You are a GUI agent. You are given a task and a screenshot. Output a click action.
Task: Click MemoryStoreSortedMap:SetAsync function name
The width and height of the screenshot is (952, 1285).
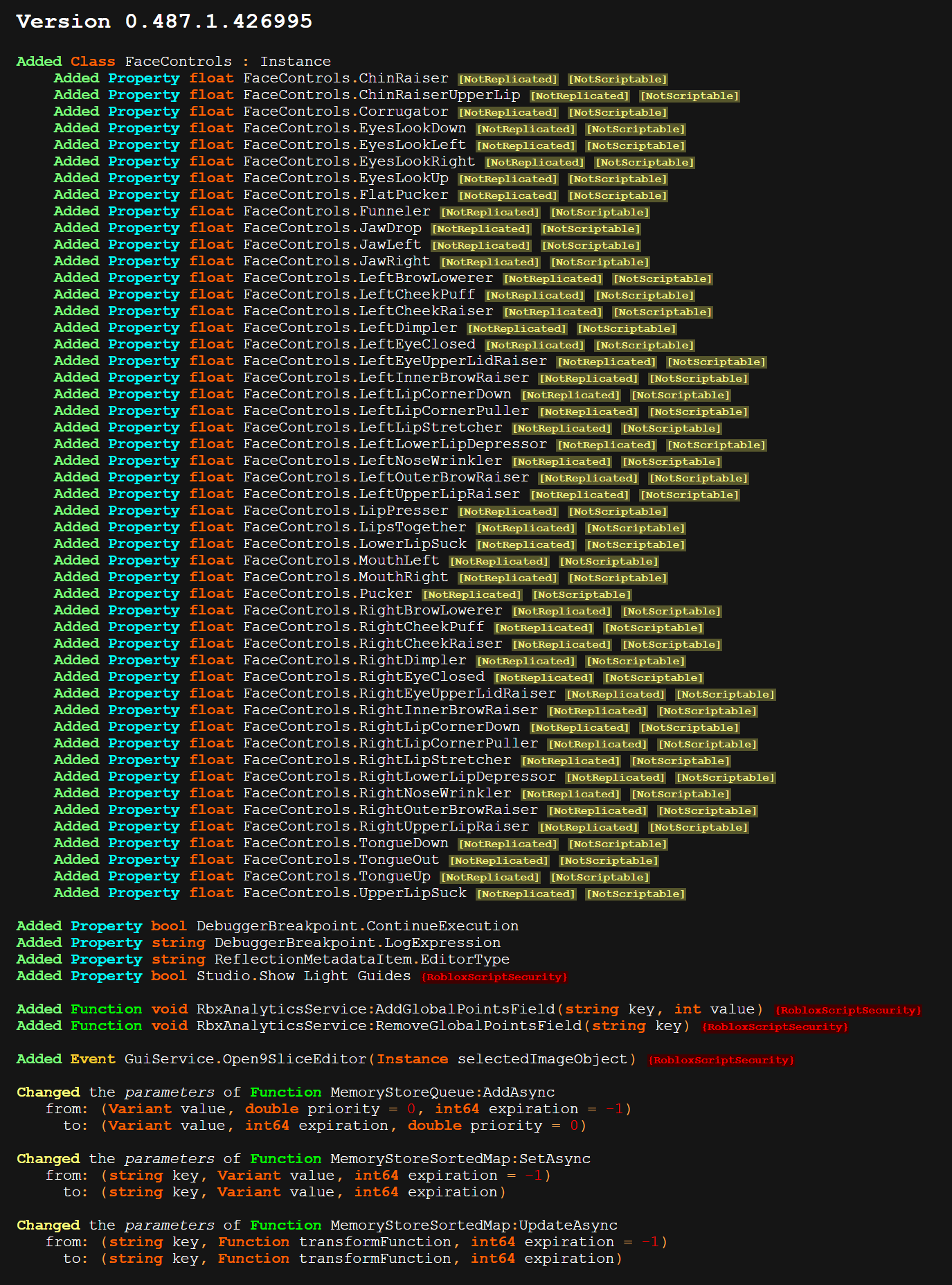(x=460, y=1159)
